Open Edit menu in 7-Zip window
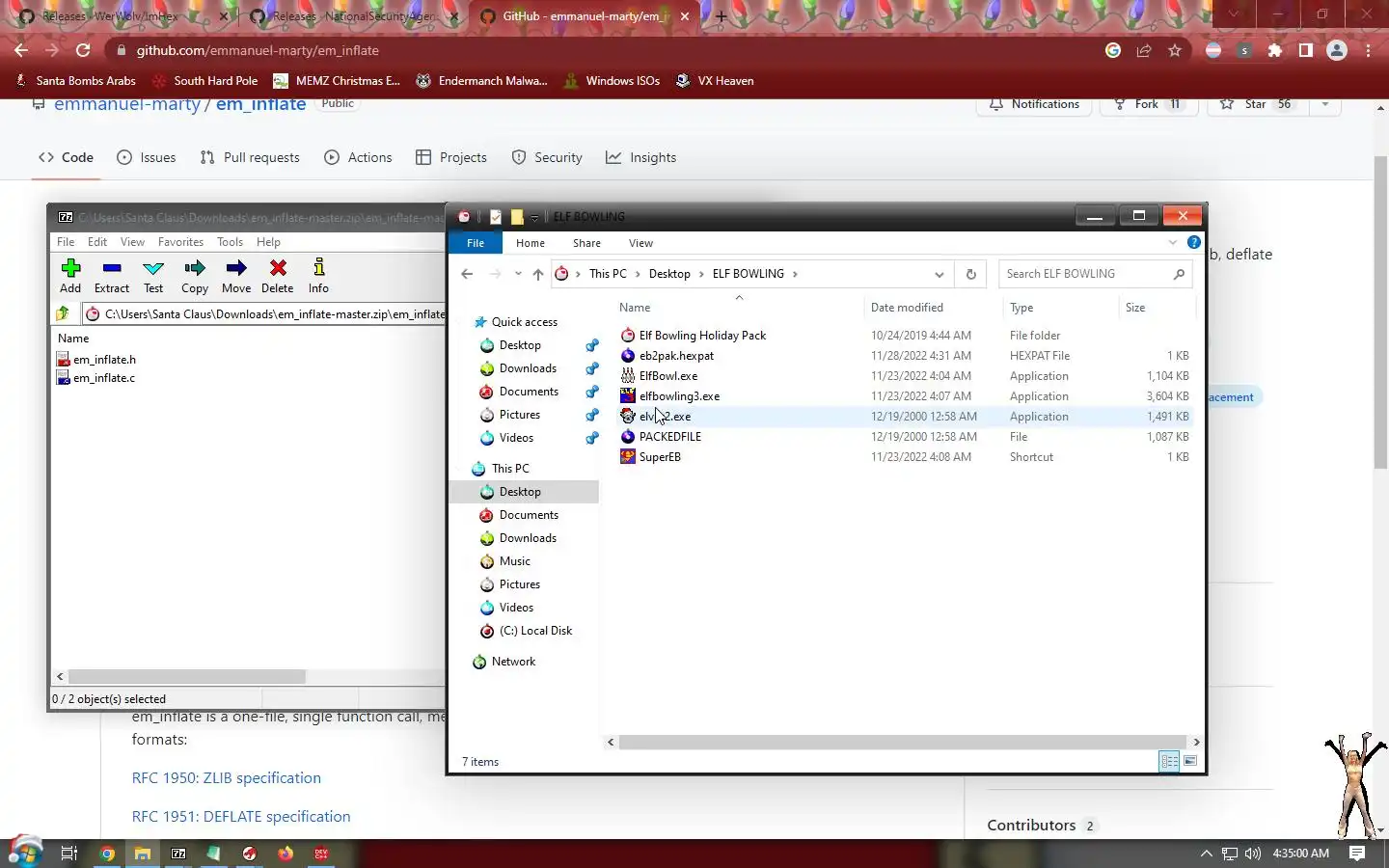 point(97,242)
